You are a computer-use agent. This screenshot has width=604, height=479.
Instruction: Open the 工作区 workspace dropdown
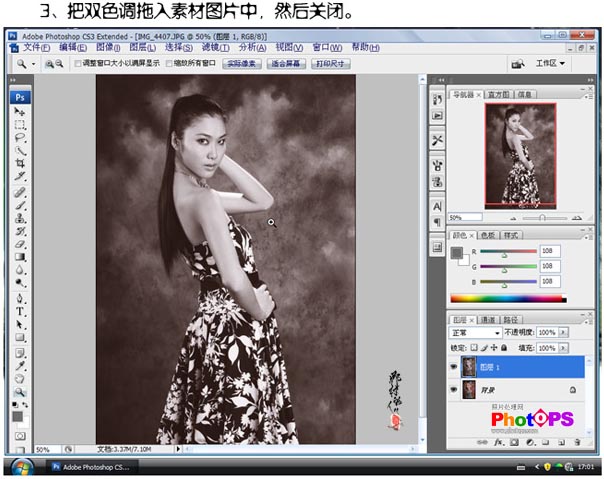[x=550, y=63]
